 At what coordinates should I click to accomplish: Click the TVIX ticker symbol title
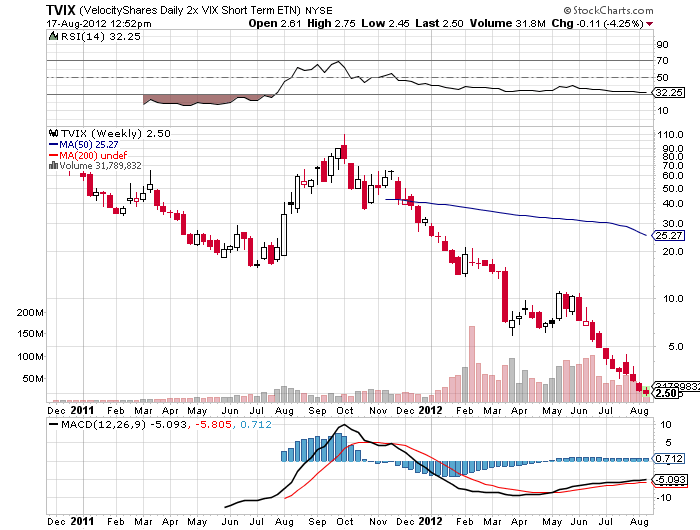(61, 10)
